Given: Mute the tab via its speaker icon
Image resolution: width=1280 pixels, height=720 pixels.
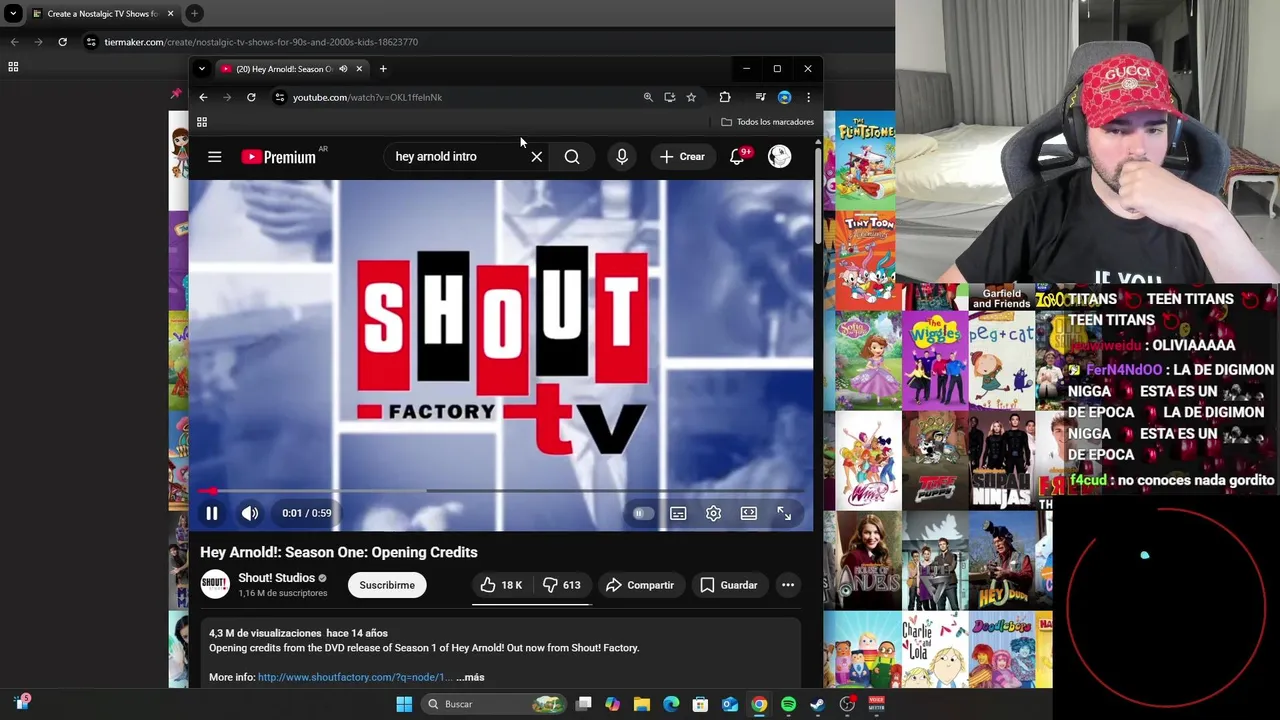Looking at the screenshot, I should click(343, 69).
